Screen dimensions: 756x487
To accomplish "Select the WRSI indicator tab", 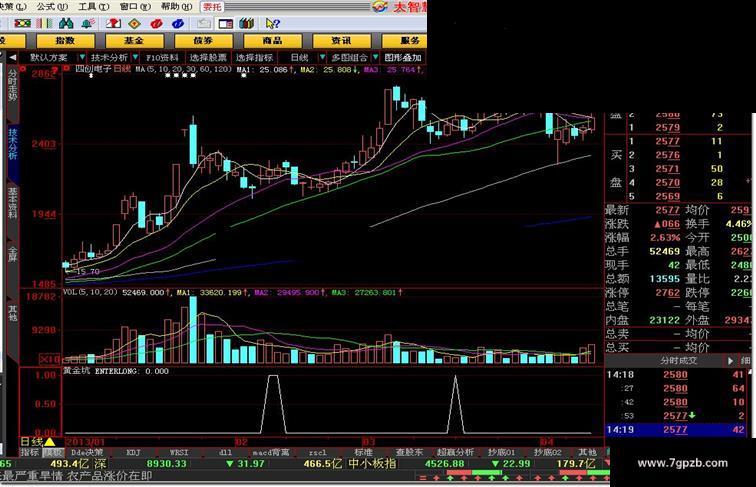I will [x=179, y=452].
